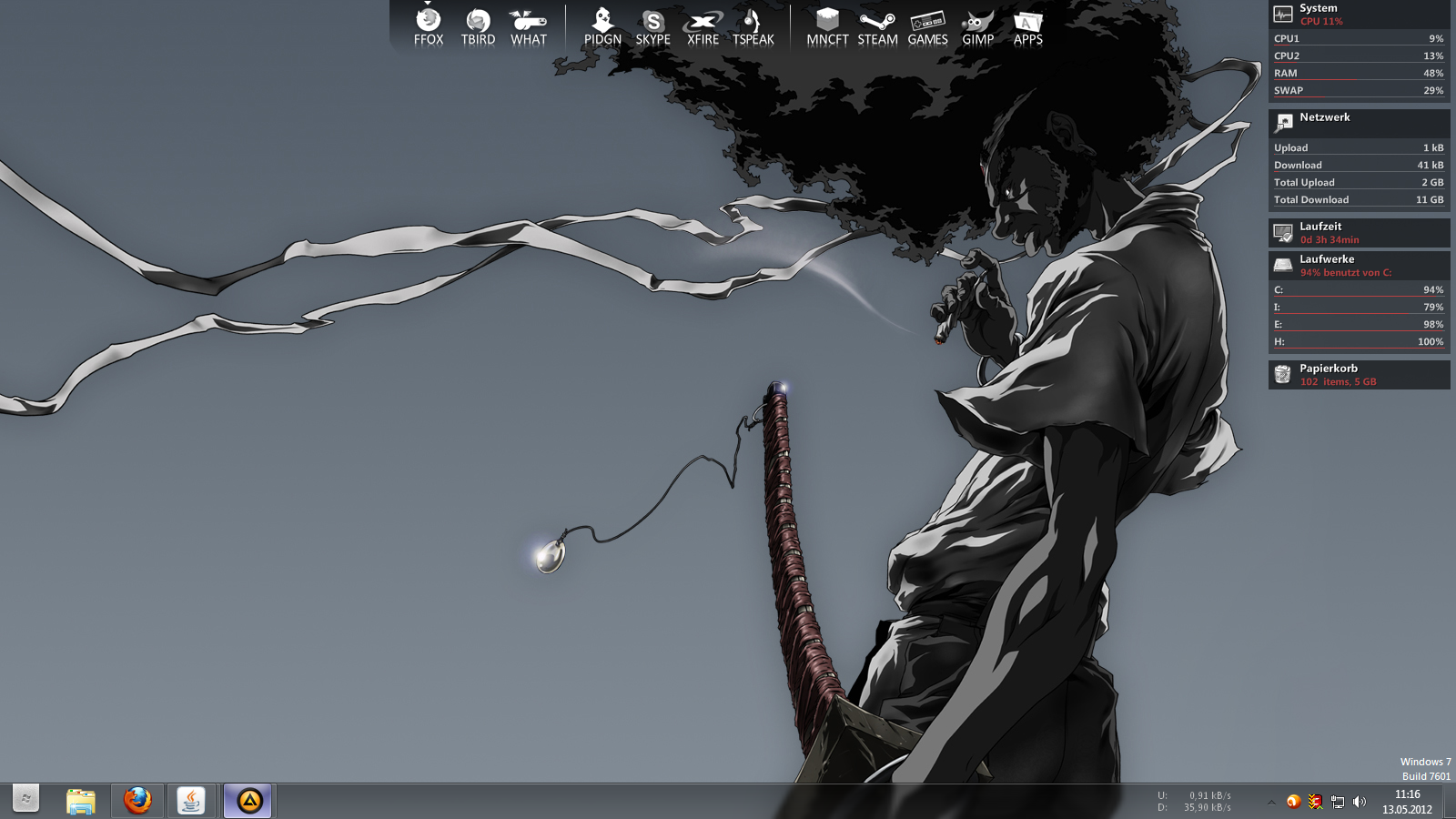Open Steam from the dock
Image resolution: width=1456 pixels, height=819 pixels.
[877, 26]
